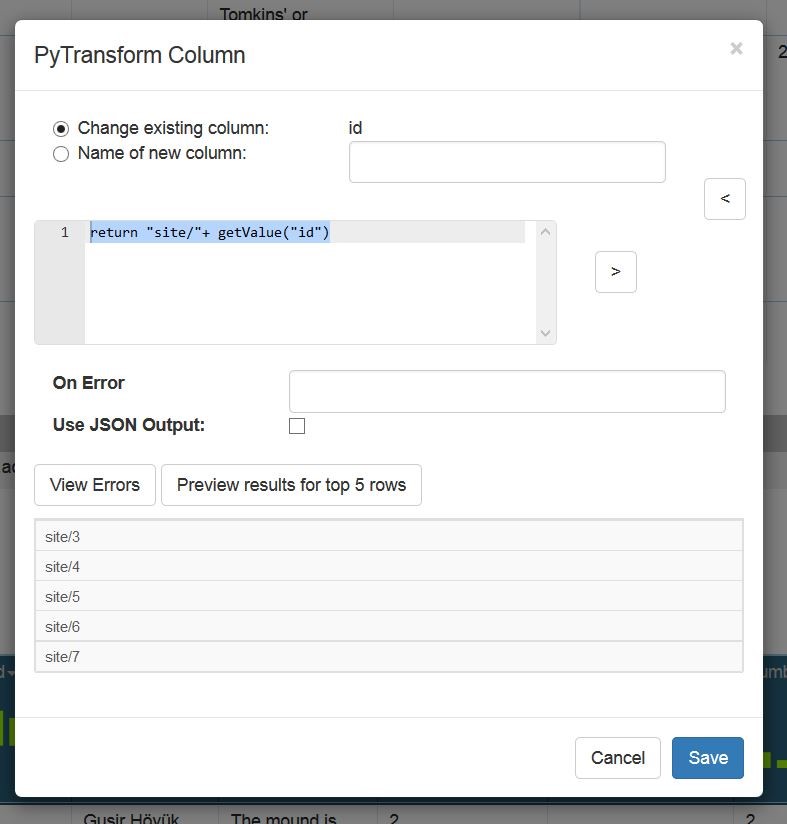Cancel the PyTransform dialog
Screen dimensions: 787x824
click(617, 758)
